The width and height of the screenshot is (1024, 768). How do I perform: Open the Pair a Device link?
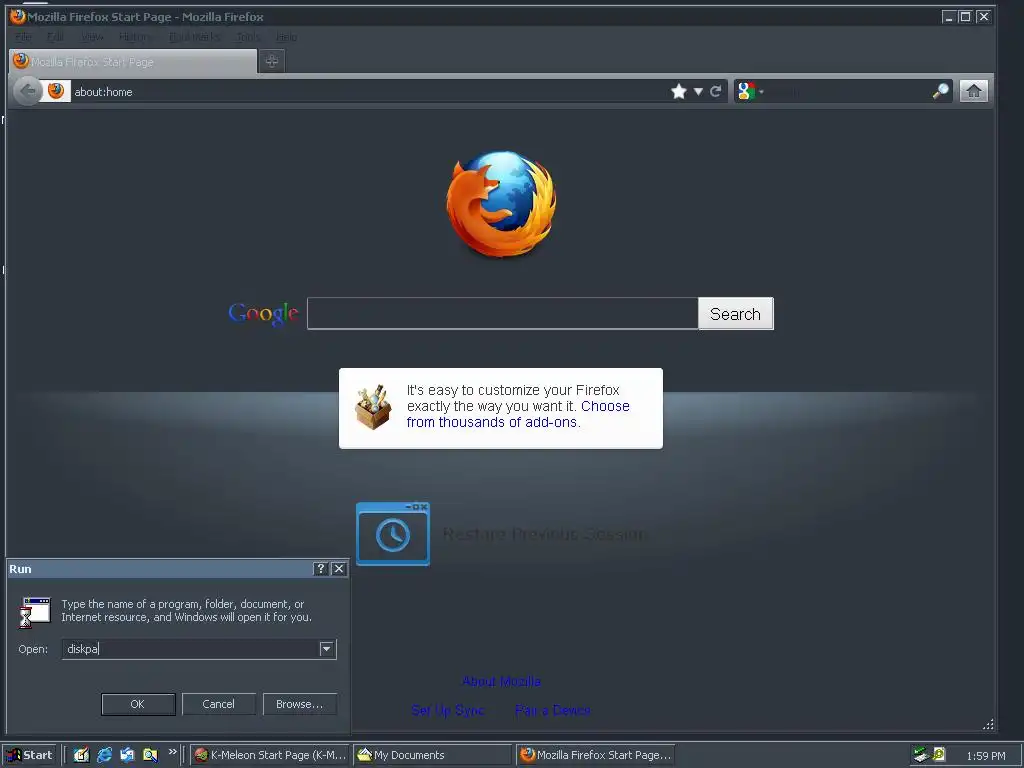(x=552, y=710)
